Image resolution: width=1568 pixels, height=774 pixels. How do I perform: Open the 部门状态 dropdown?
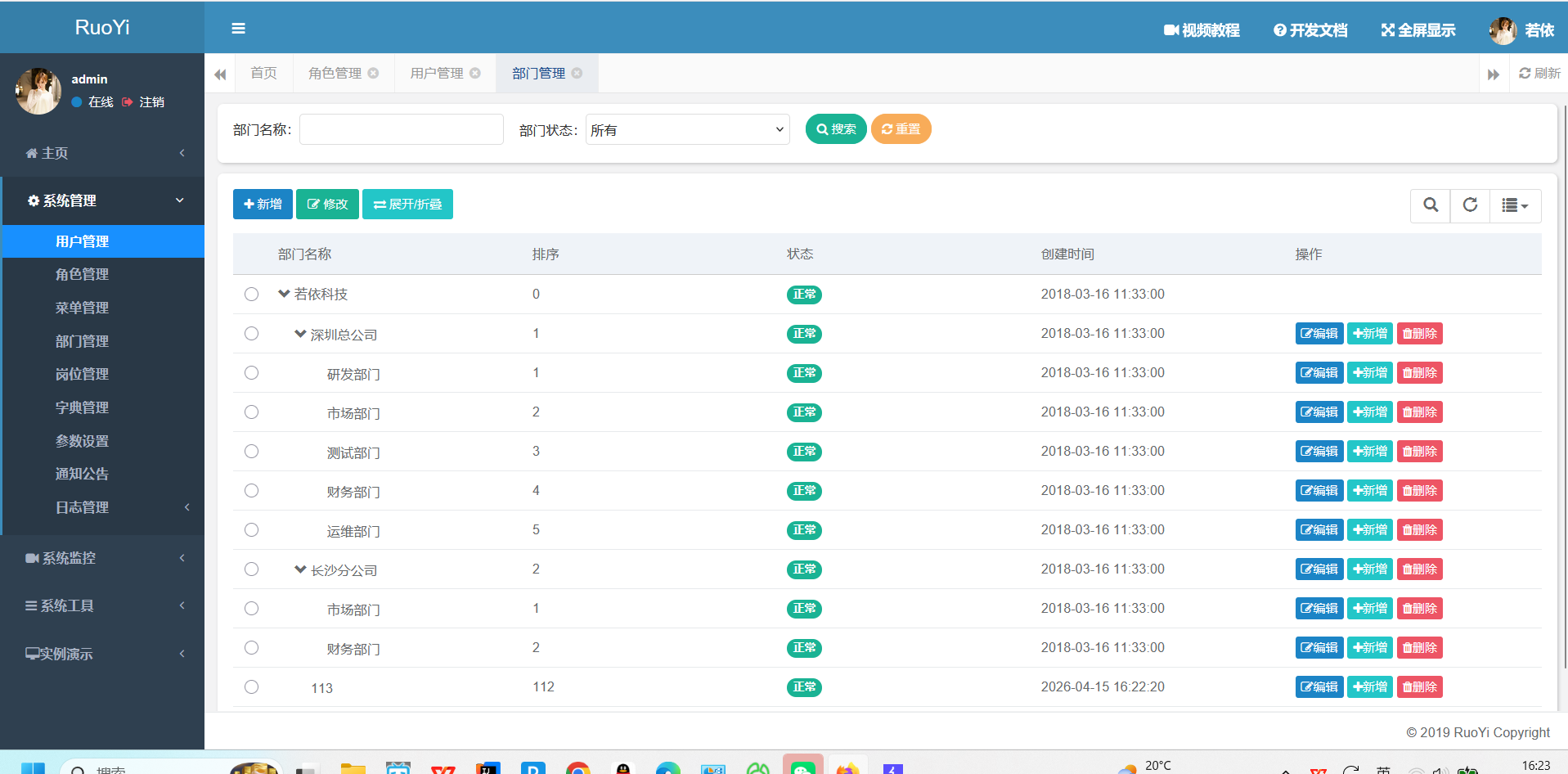tap(688, 129)
